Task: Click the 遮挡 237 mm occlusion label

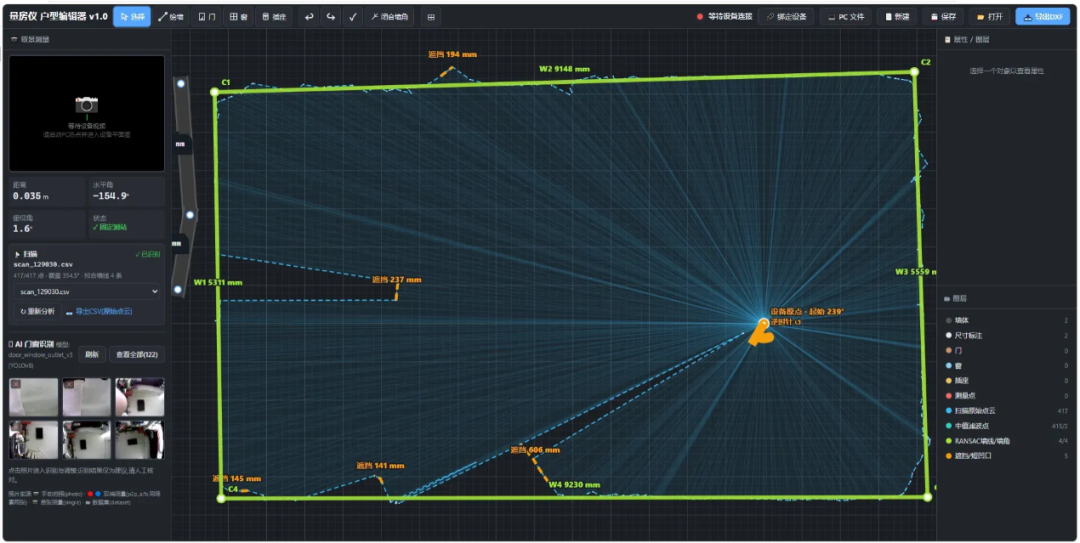Action: tap(397, 280)
